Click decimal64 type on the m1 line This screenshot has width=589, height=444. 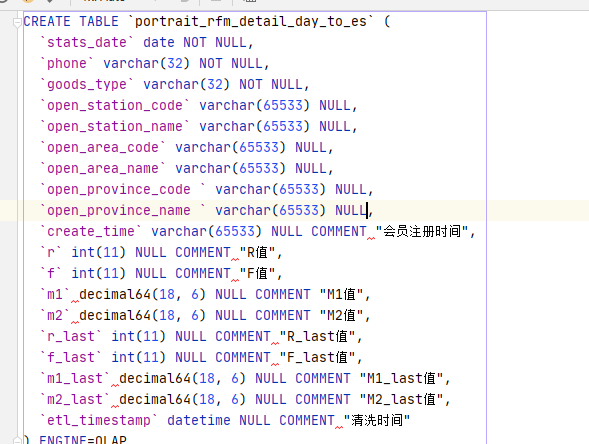(115, 295)
